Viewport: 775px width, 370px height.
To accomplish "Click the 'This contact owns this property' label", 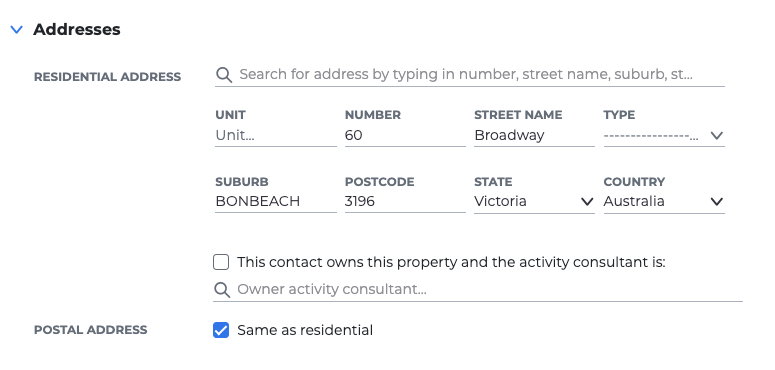I will (451, 262).
